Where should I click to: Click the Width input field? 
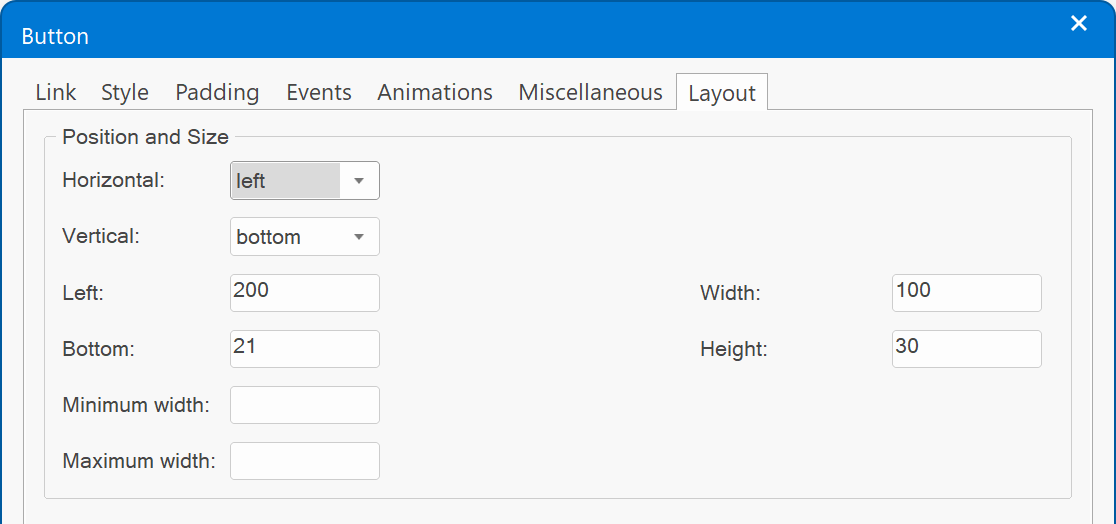click(966, 293)
